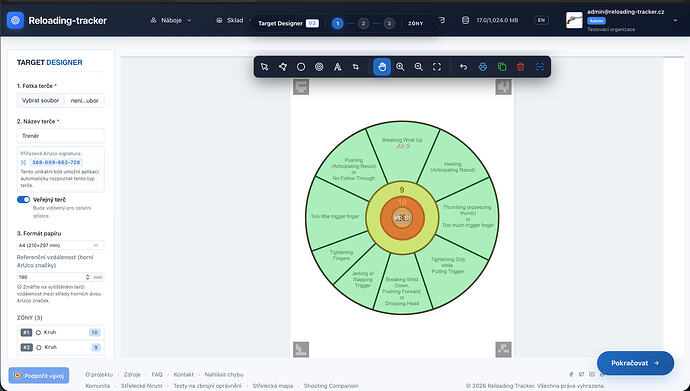Click the Pokračovat button
This screenshot has height=391, width=690.
click(635, 363)
